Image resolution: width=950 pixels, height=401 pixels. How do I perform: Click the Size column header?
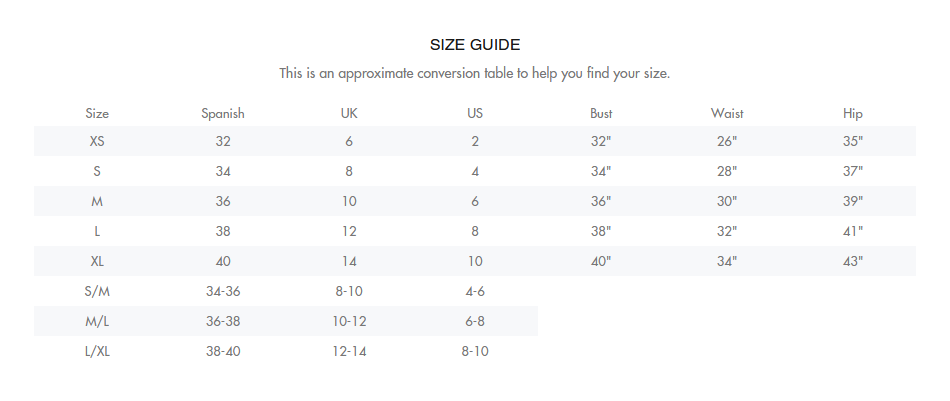click(x=97, y=113)
